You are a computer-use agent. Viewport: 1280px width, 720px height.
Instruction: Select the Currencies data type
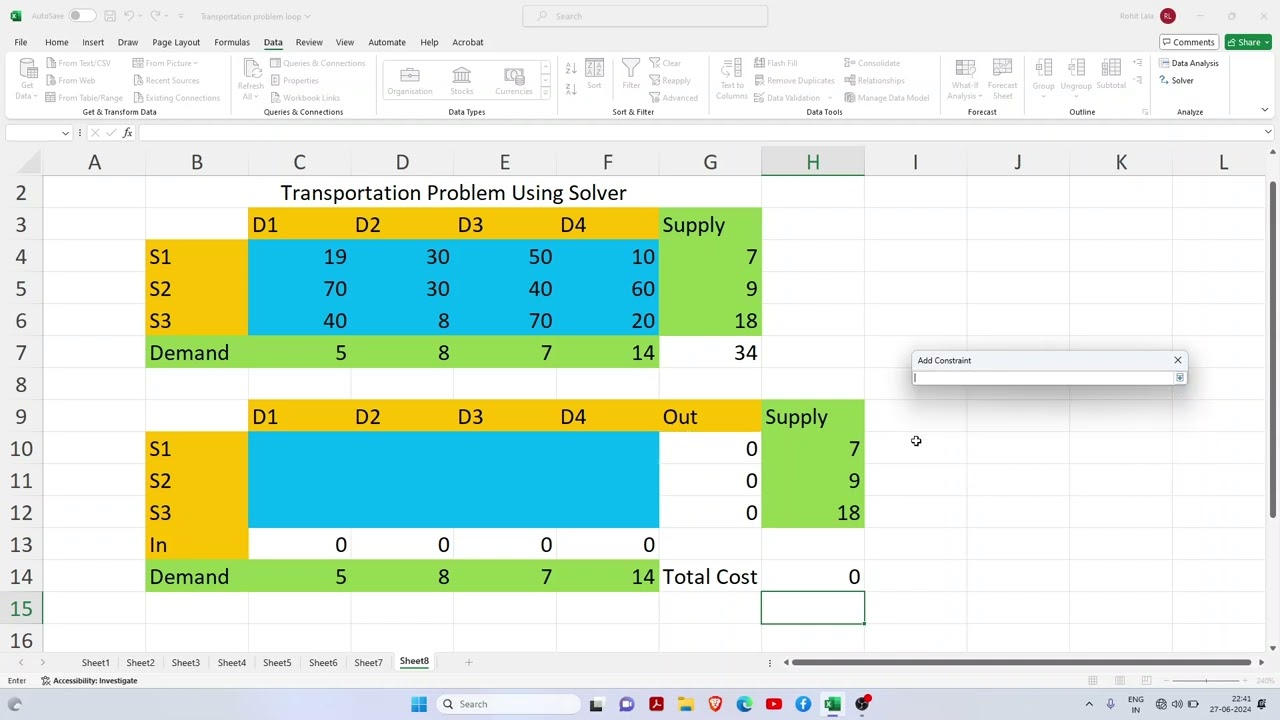(513, 81)
